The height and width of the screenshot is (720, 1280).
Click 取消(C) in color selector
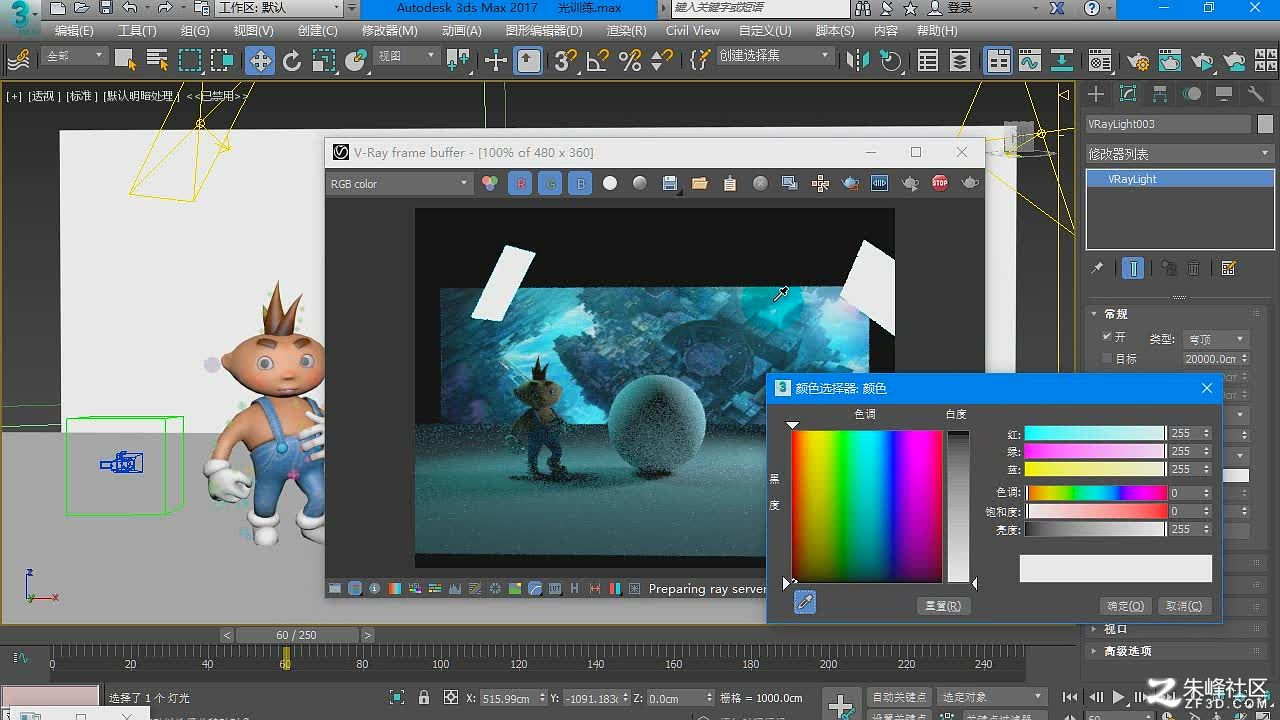coord(1184,606)
